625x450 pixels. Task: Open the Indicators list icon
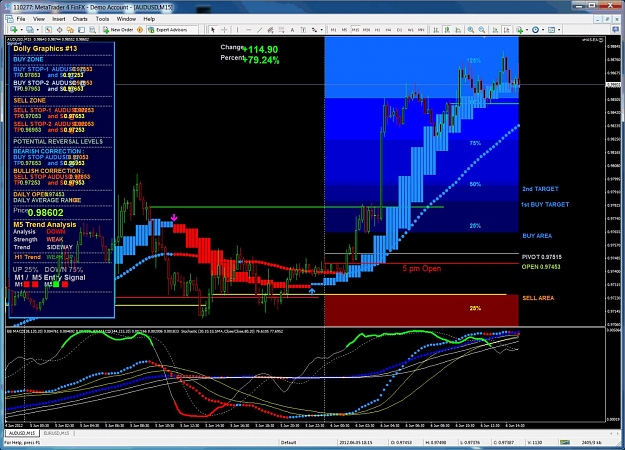pyautogui.click(x=519, y=29)
